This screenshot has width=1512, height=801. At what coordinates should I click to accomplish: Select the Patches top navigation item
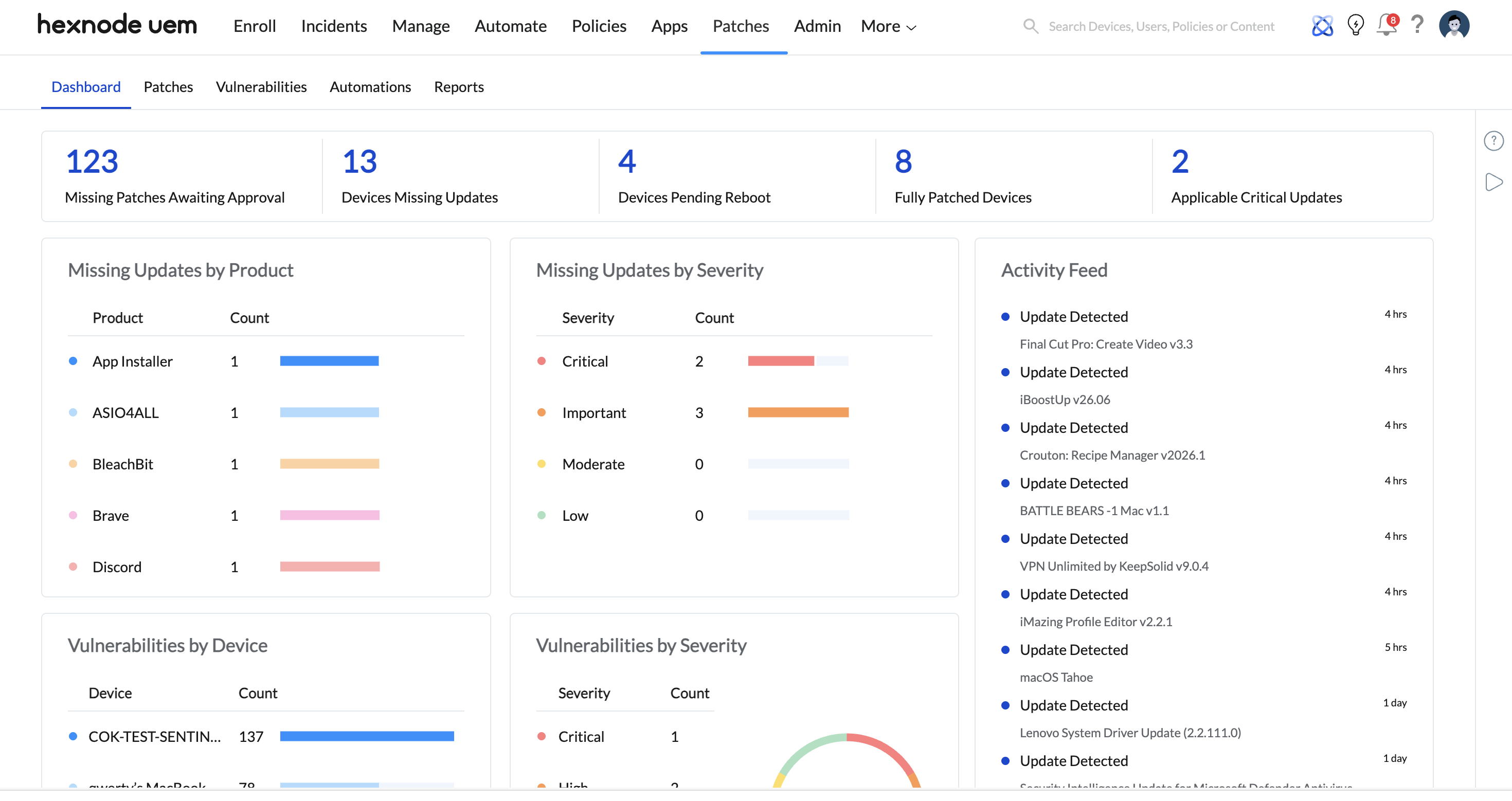(x=741, y=26)
